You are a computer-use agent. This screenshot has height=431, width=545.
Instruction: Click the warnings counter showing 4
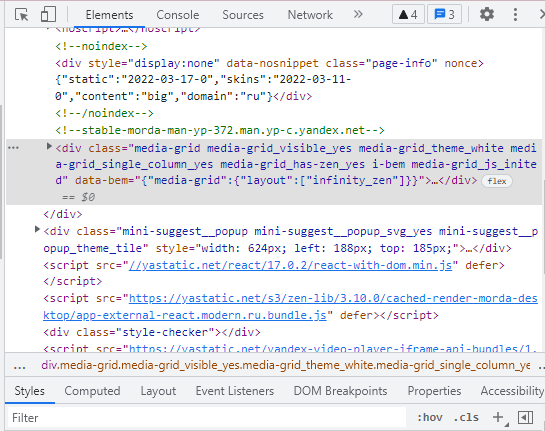(x=408, y=15)
